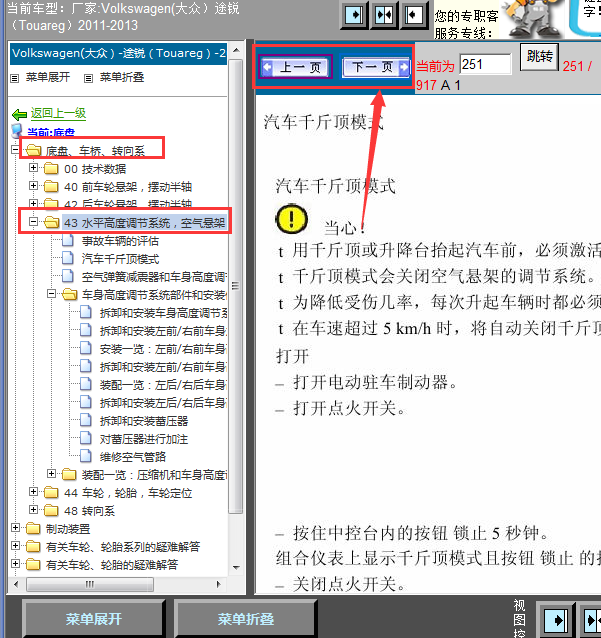Click the top center-split view icon

point(384,15)
